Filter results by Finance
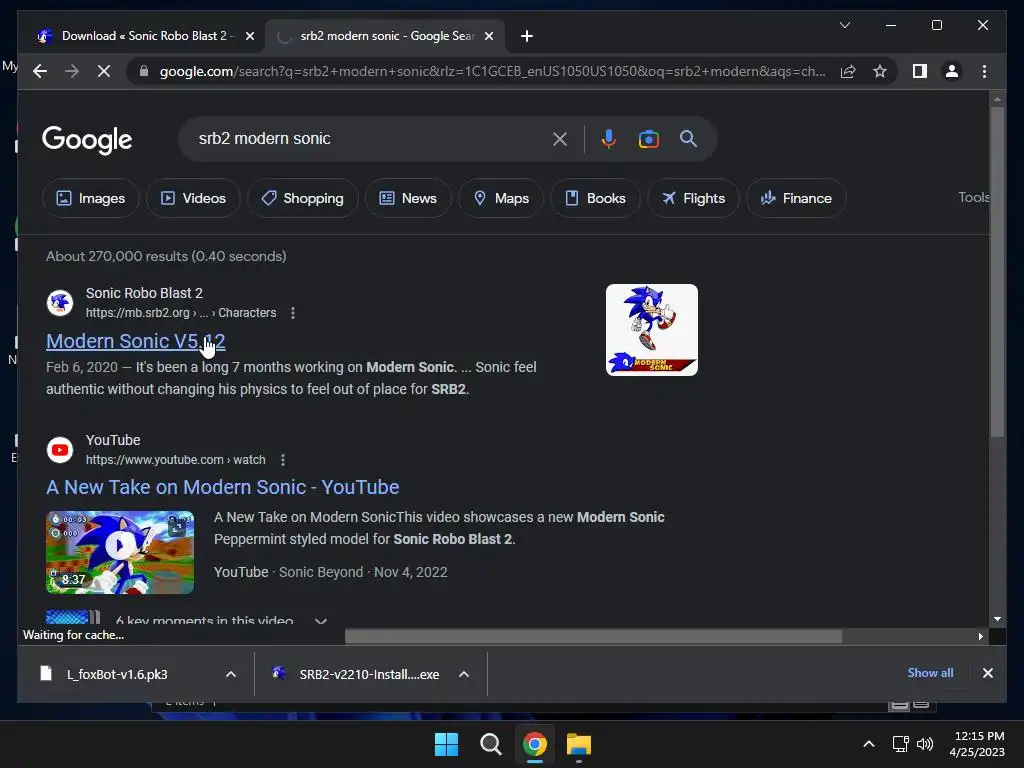Screen dimensions: 1024x768 tap(796, 198)
